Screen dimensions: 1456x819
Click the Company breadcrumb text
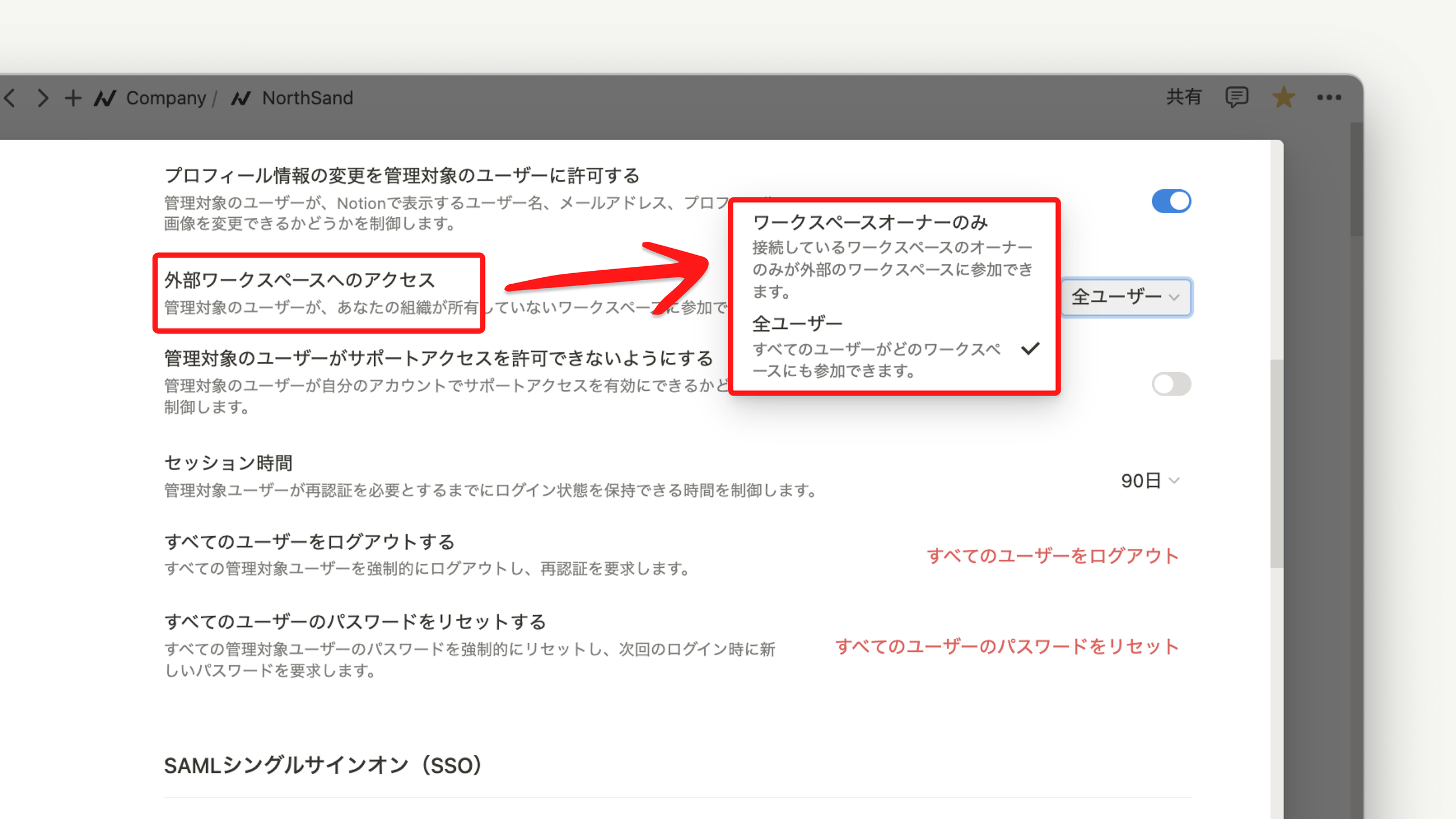click(x=166, y=98)
